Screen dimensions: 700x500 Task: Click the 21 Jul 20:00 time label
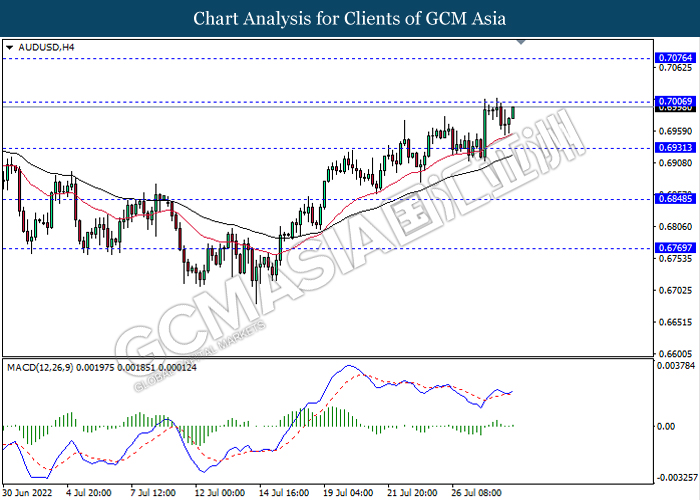click(412, 493)
